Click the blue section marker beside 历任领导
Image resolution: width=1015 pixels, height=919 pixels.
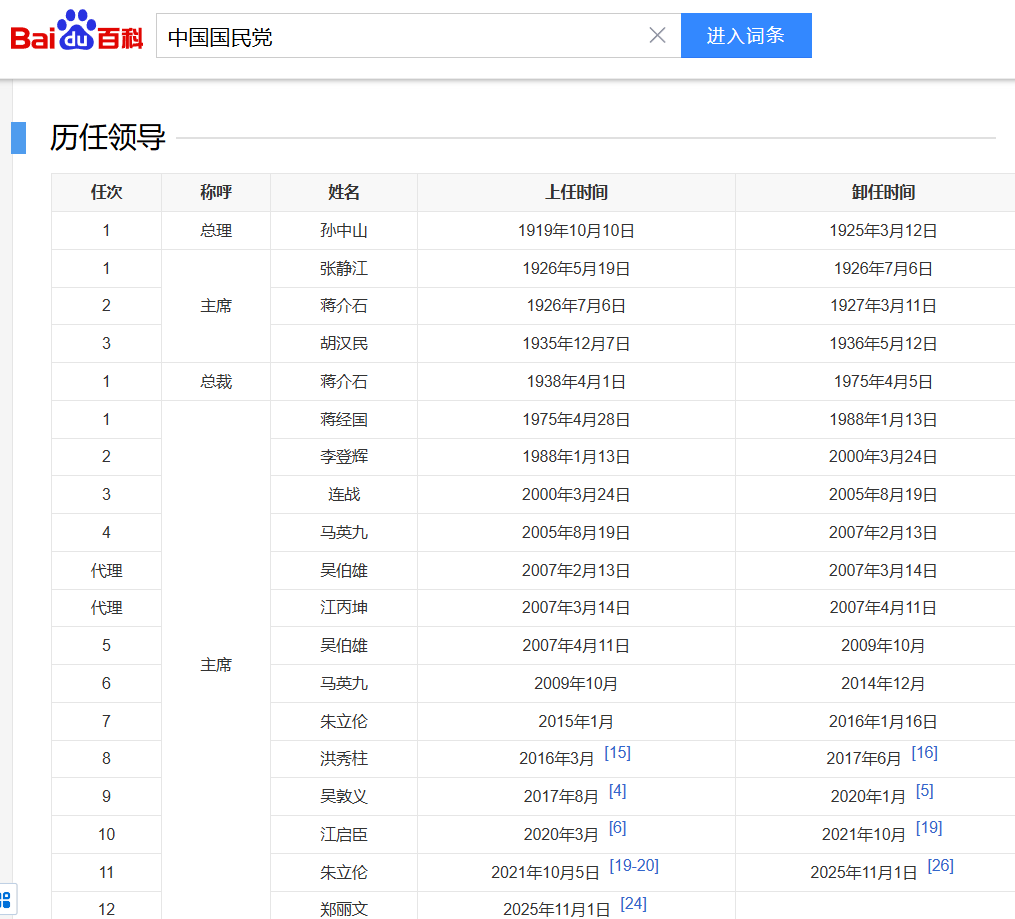pos(19,137)
